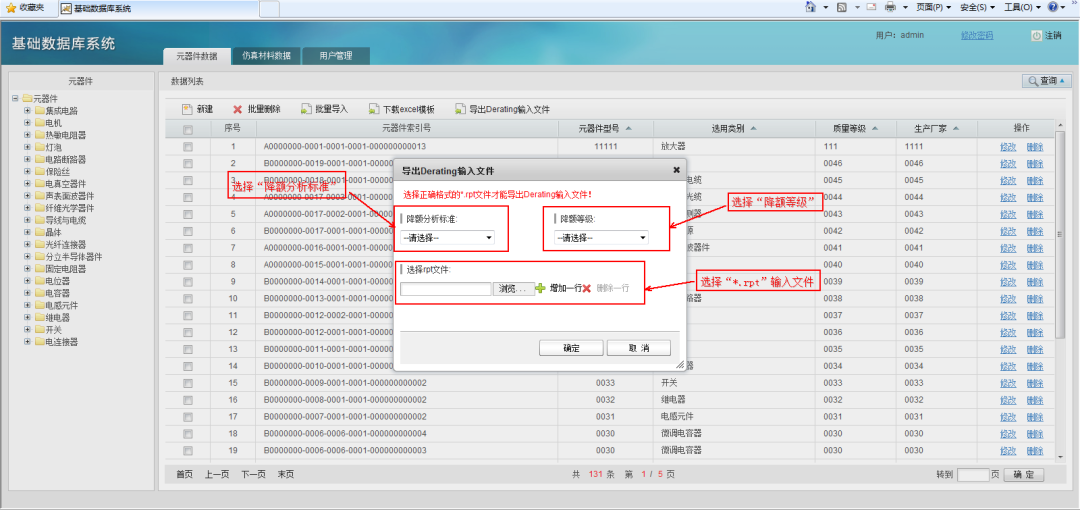Switch to the 仿真材料数据 tab

coord(266,57)
